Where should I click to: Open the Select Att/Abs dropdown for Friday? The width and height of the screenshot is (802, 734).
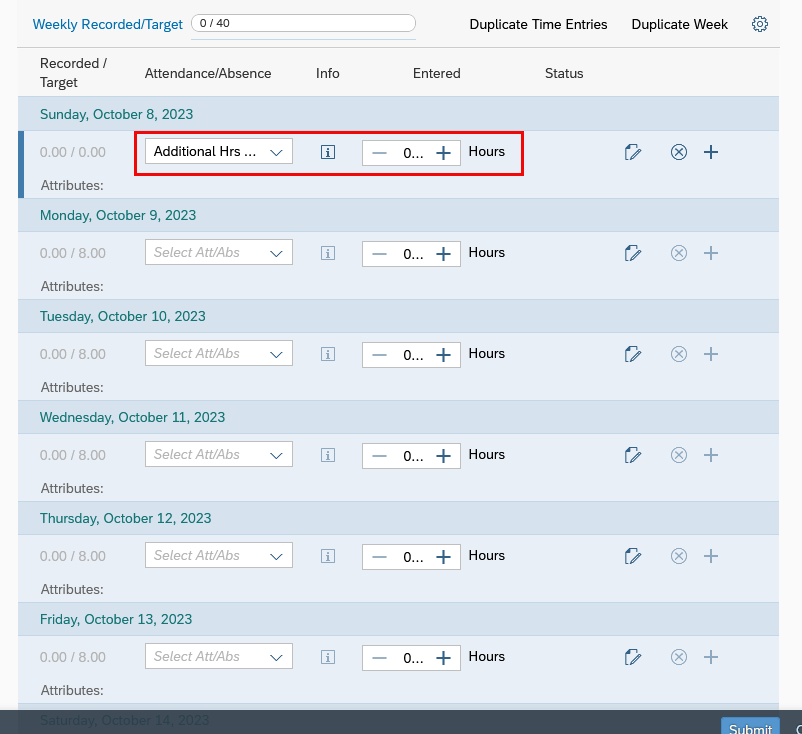click(x=218, y=656)
